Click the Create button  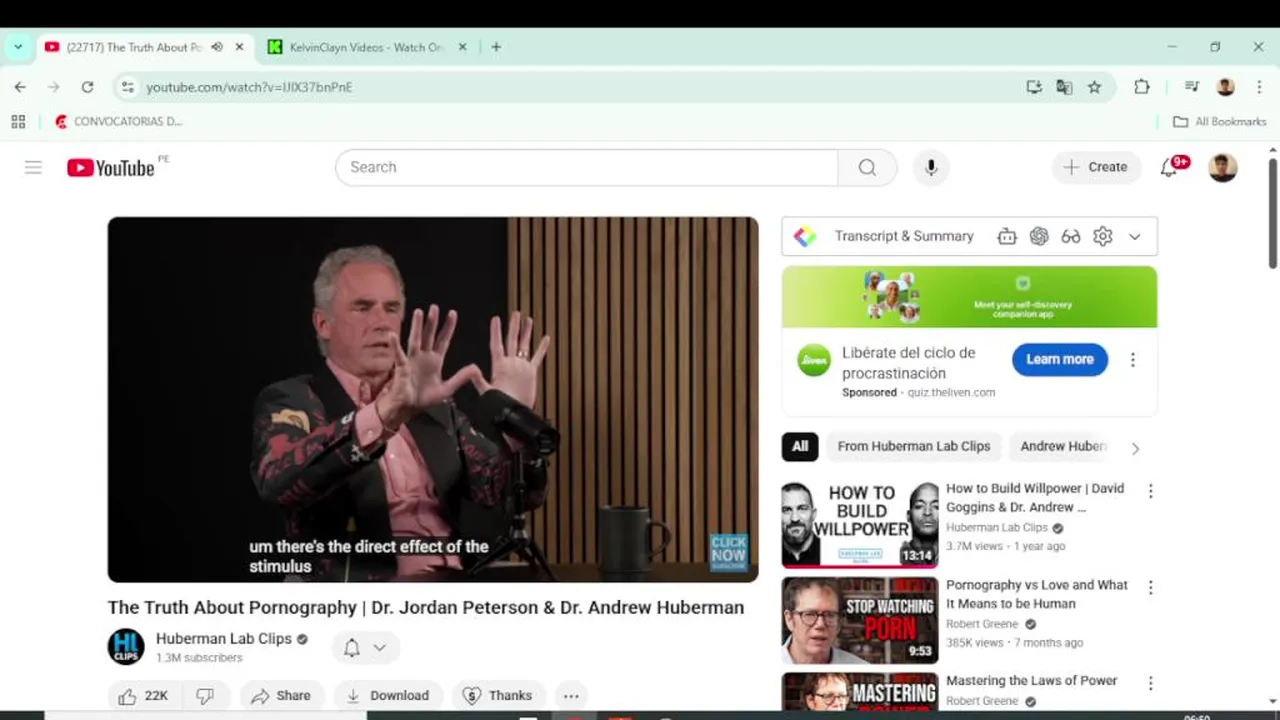click(x=1096, y=167)
